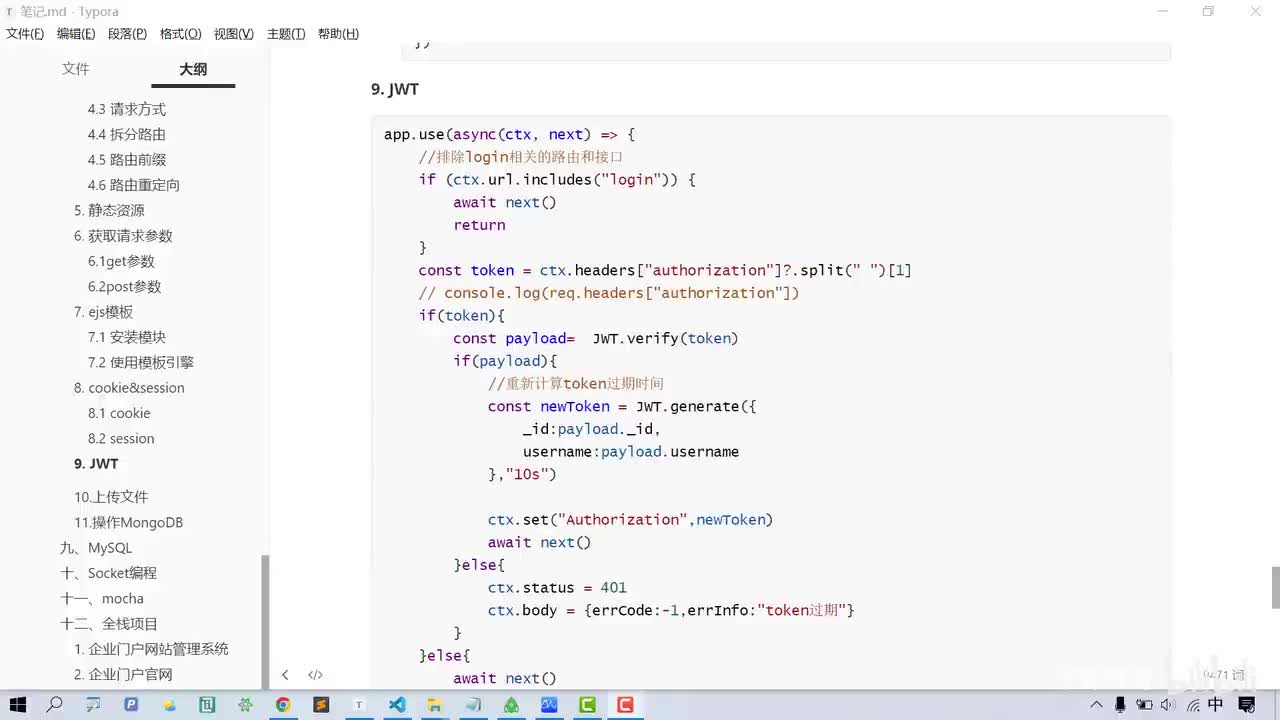This screenshot has width=1280, height=720.
Task: Open the 格式 menu
Action: 180,34
